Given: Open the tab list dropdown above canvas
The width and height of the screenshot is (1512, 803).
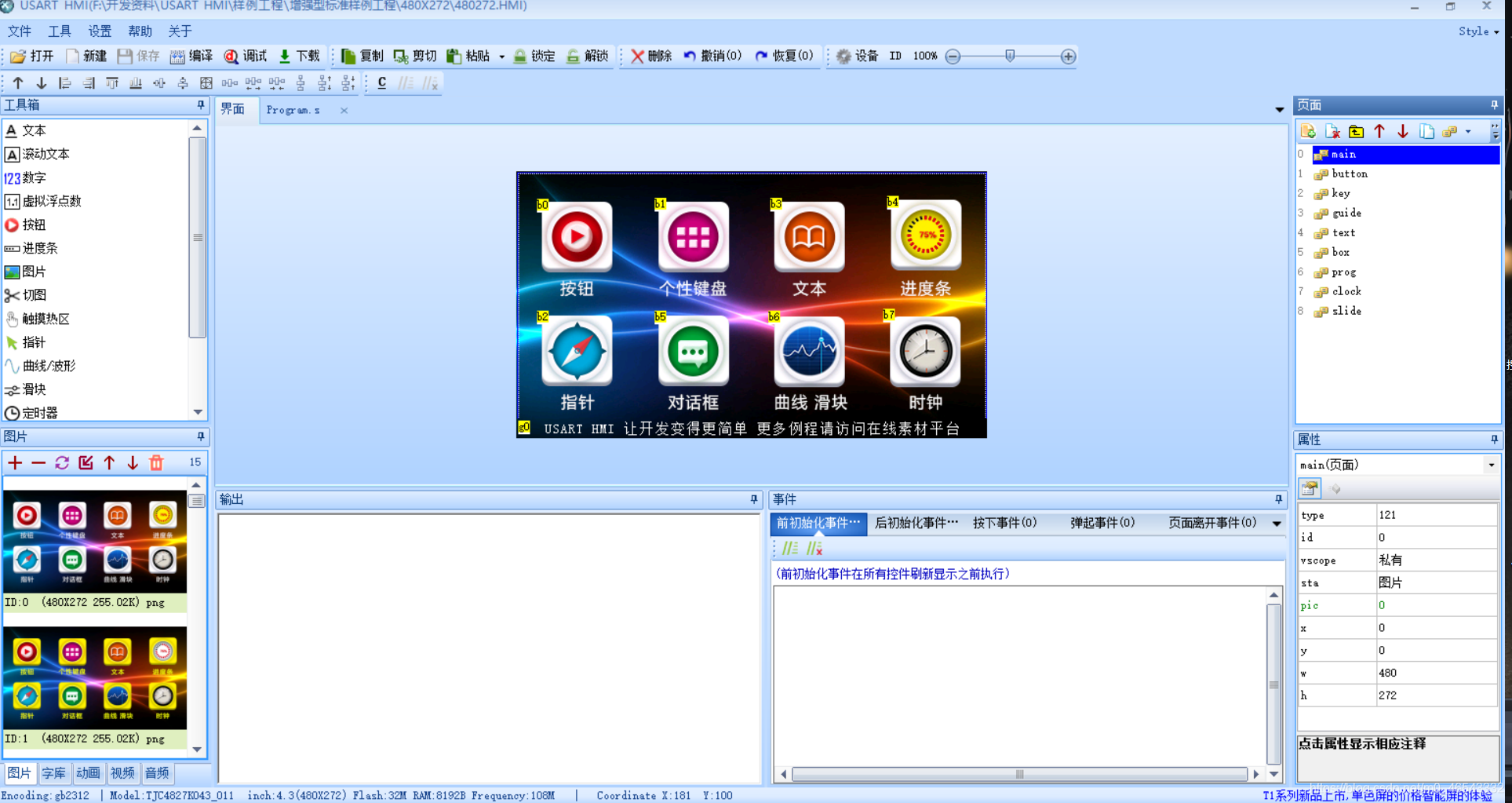Looking at the screenshot, I should (1279, 110).
